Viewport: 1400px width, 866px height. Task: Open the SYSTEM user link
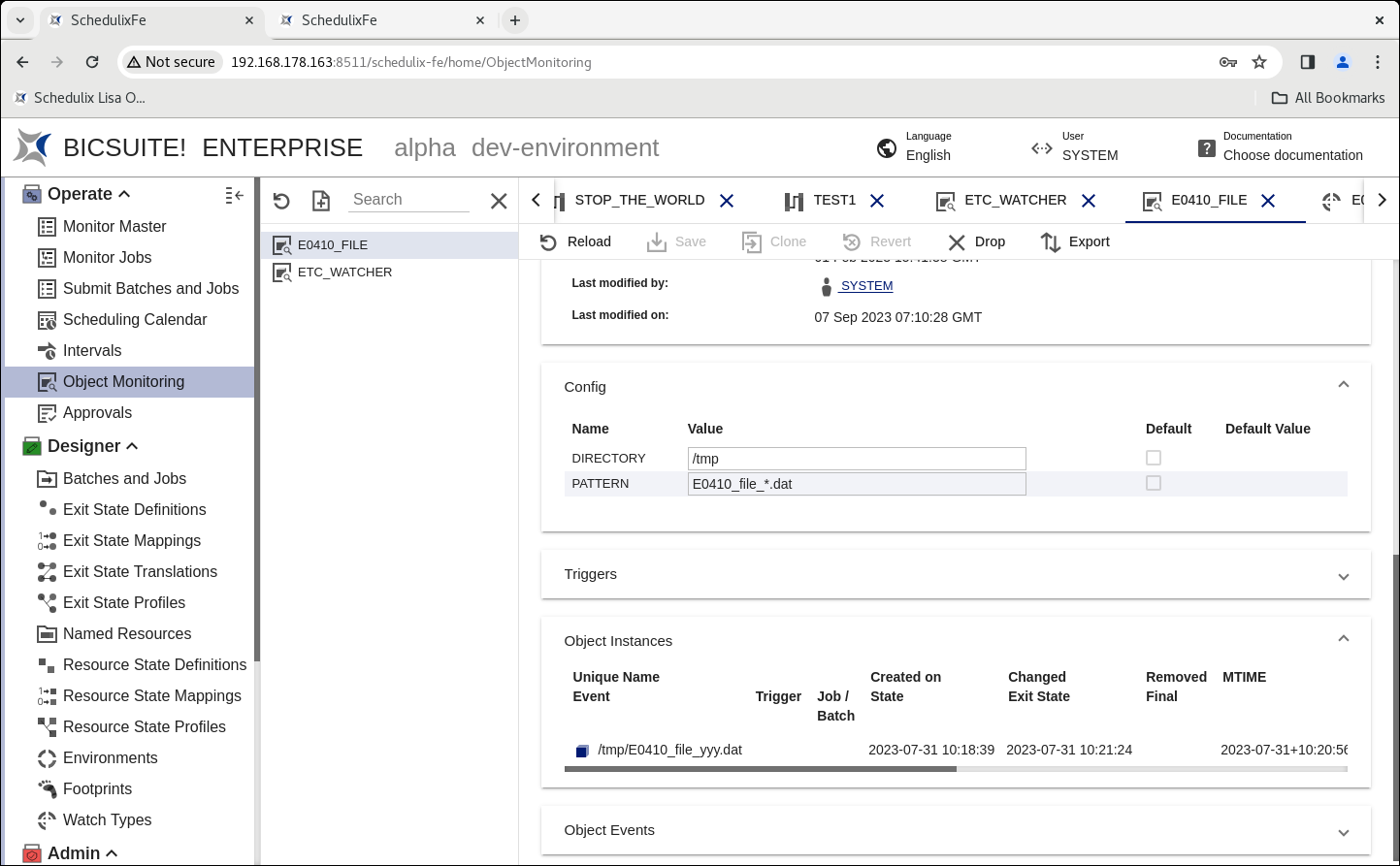tap(864, 285)
